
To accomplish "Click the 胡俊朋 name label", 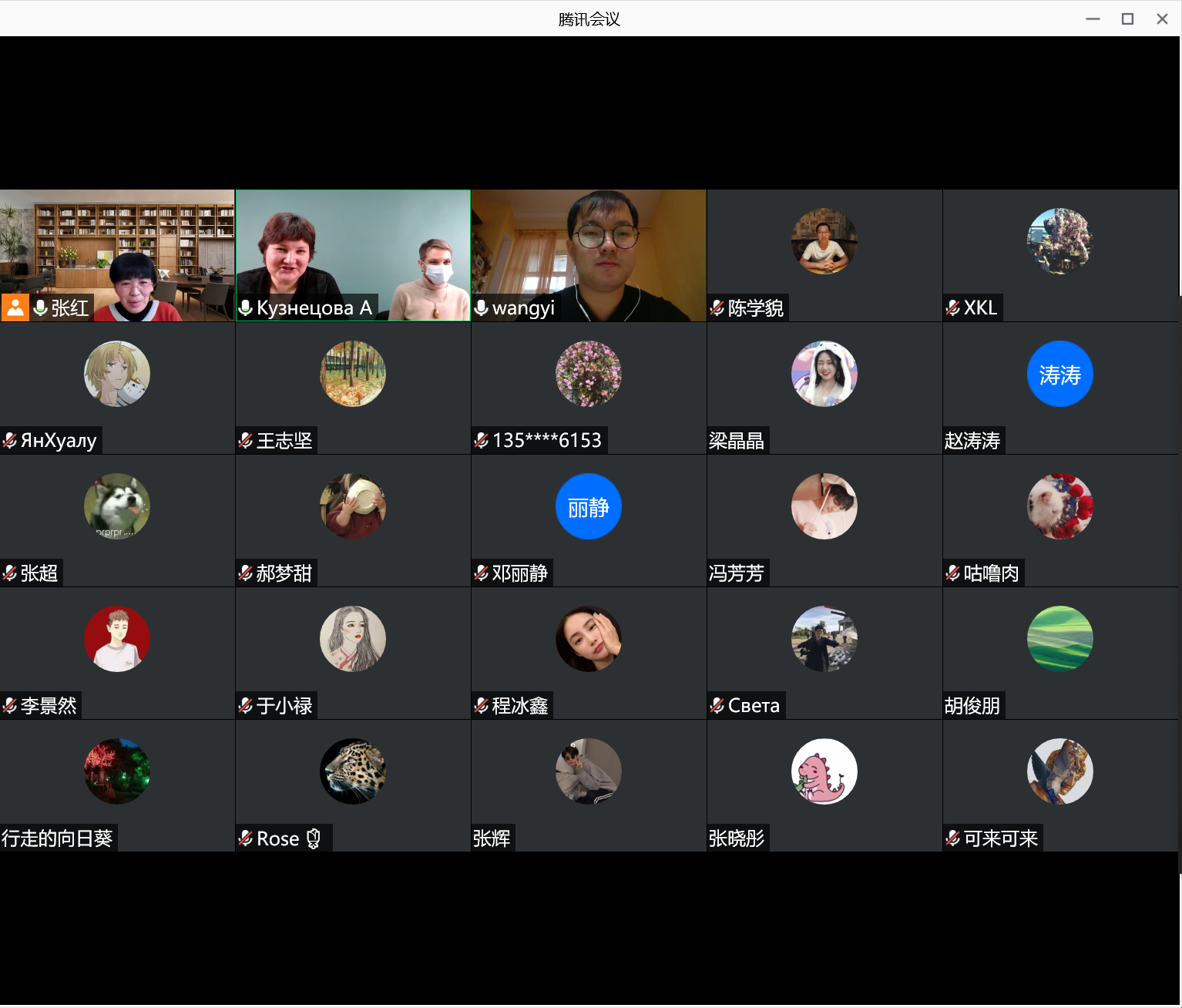I will pos(972,705).
